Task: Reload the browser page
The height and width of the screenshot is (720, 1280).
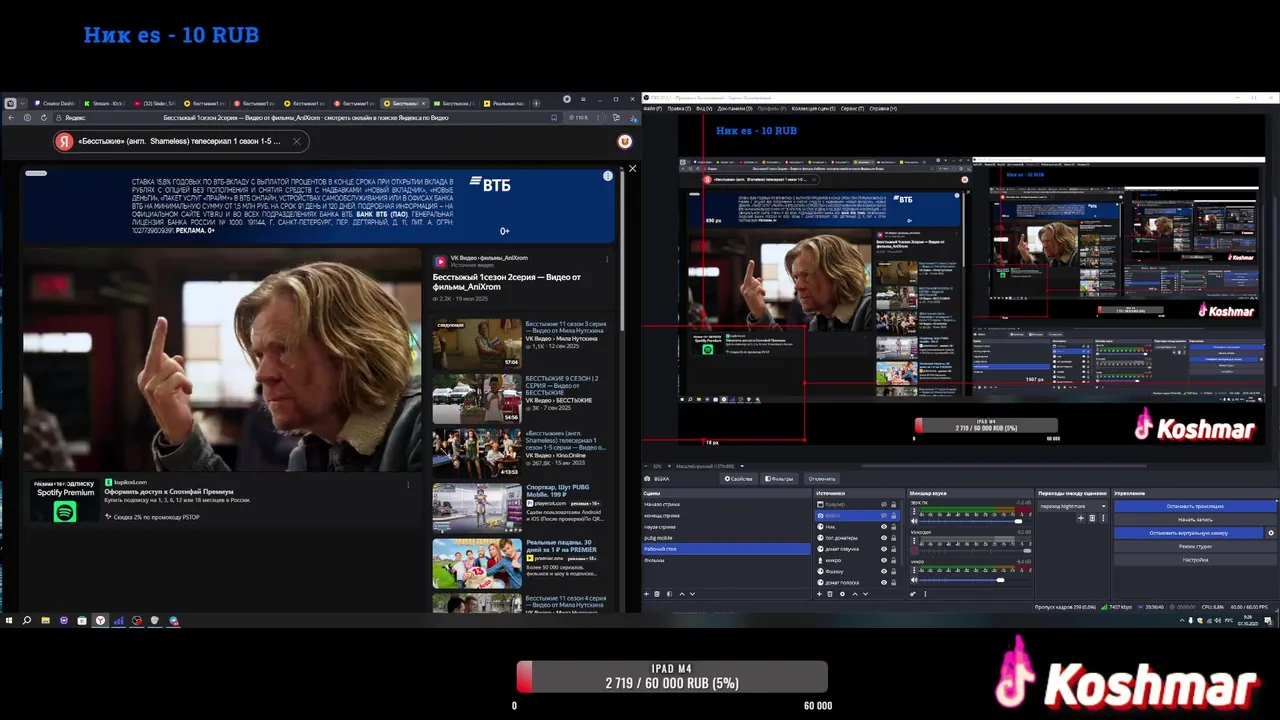Action: point(43,117)
